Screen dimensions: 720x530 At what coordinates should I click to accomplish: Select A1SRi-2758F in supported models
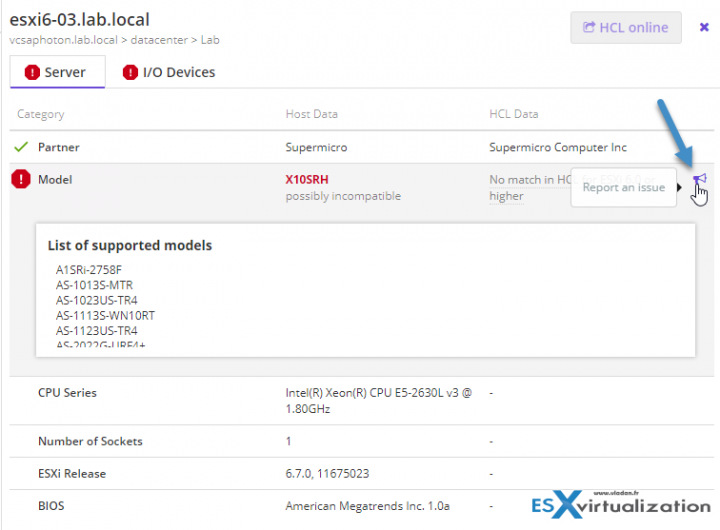coord(89,270)
